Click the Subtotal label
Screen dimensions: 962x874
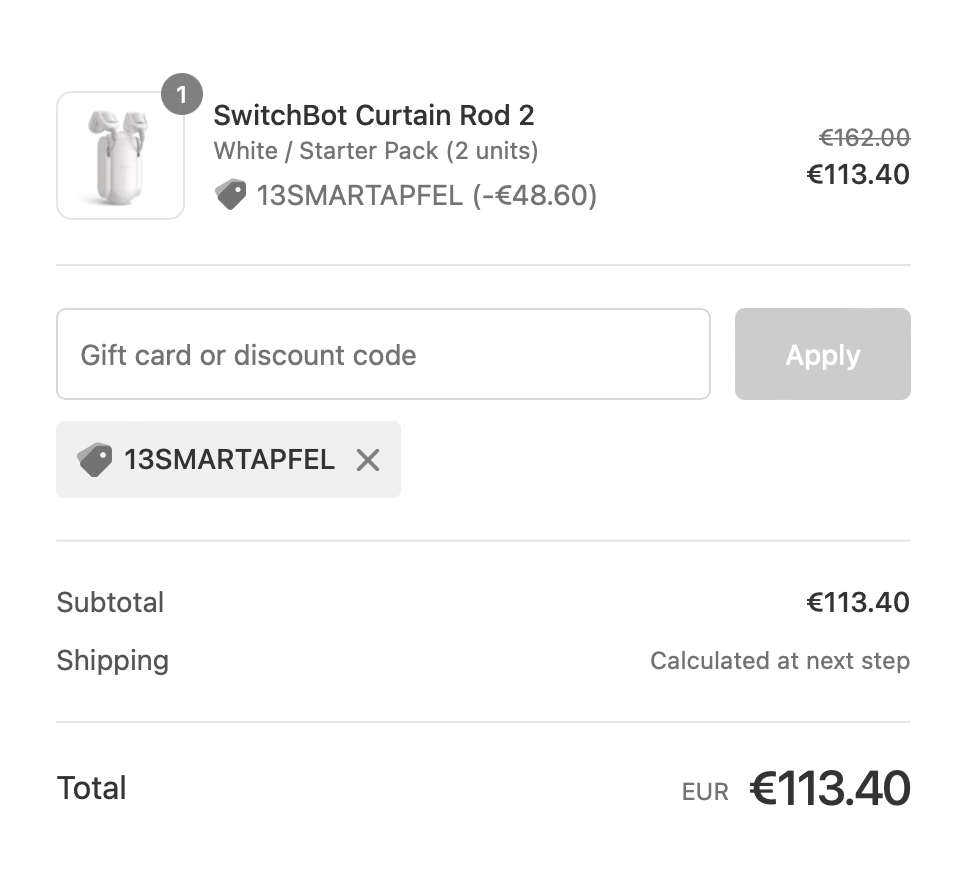110,603
